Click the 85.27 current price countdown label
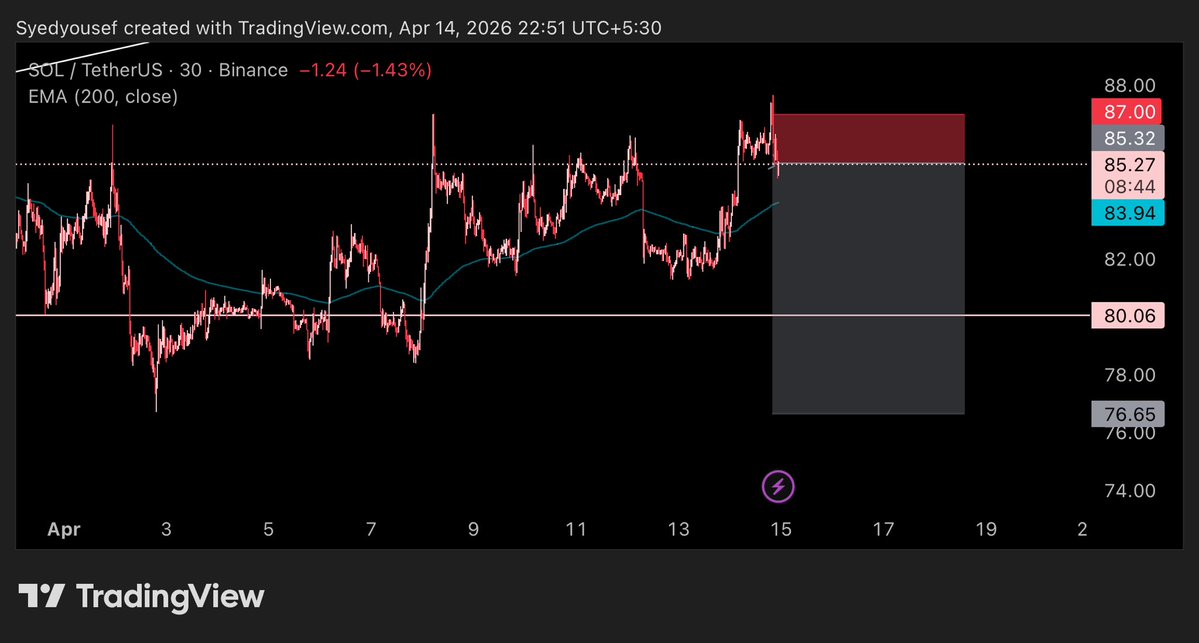 [1130, 175]
